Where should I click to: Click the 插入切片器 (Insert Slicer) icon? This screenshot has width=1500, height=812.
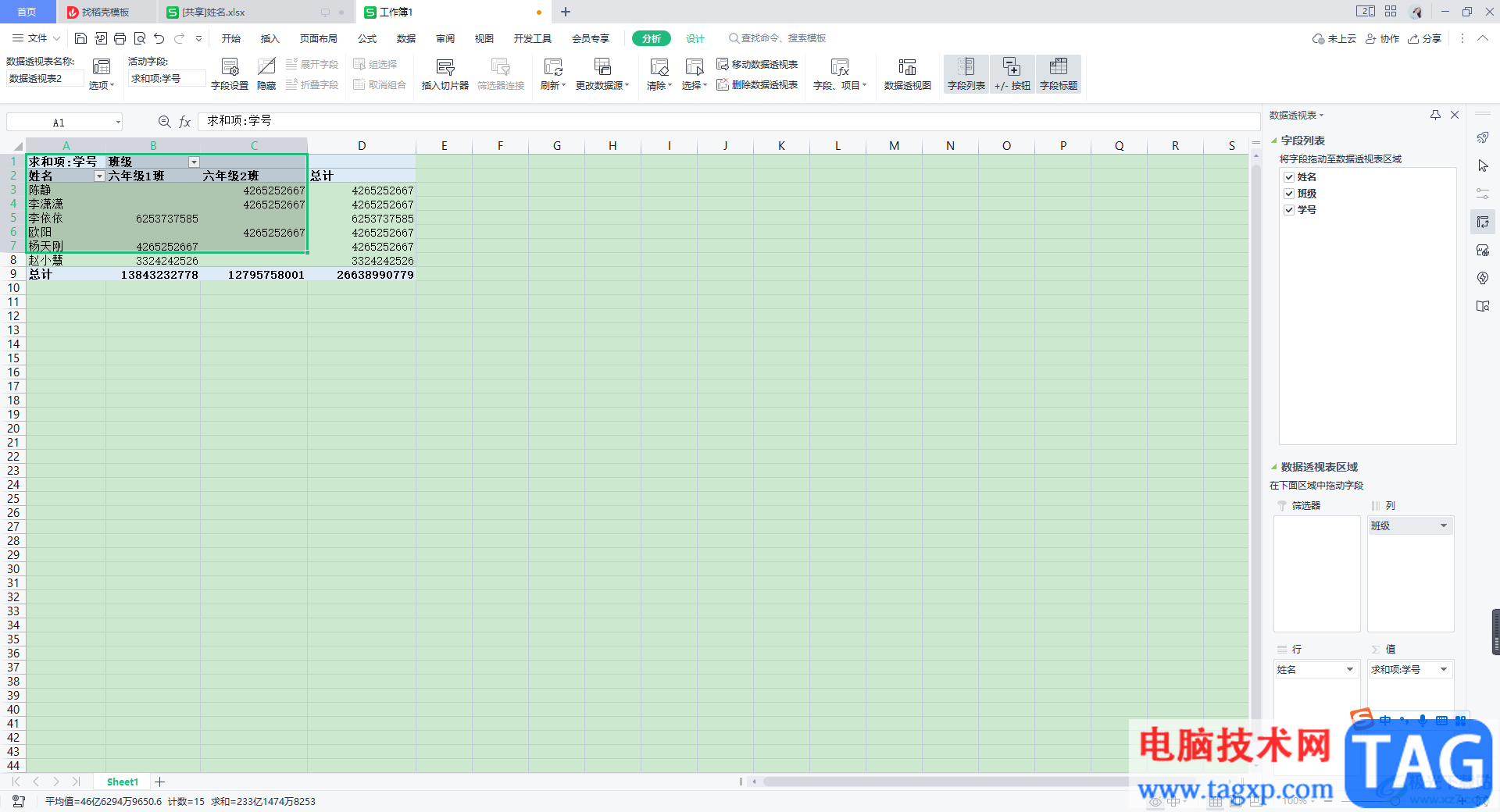[445, 67]
